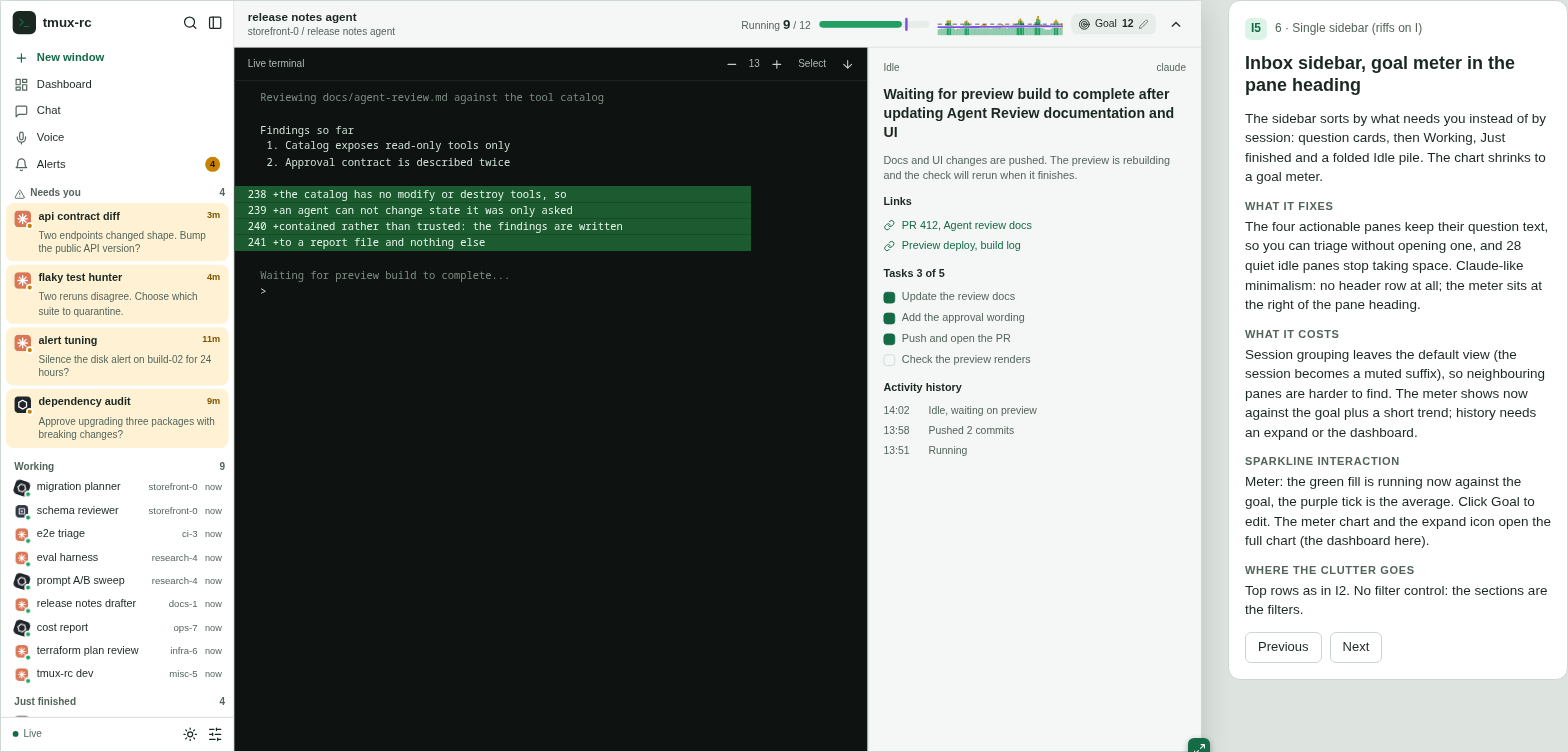Screen dimensions: 1568x752
Task: Open the Voice view
Action: pos(117,138)
